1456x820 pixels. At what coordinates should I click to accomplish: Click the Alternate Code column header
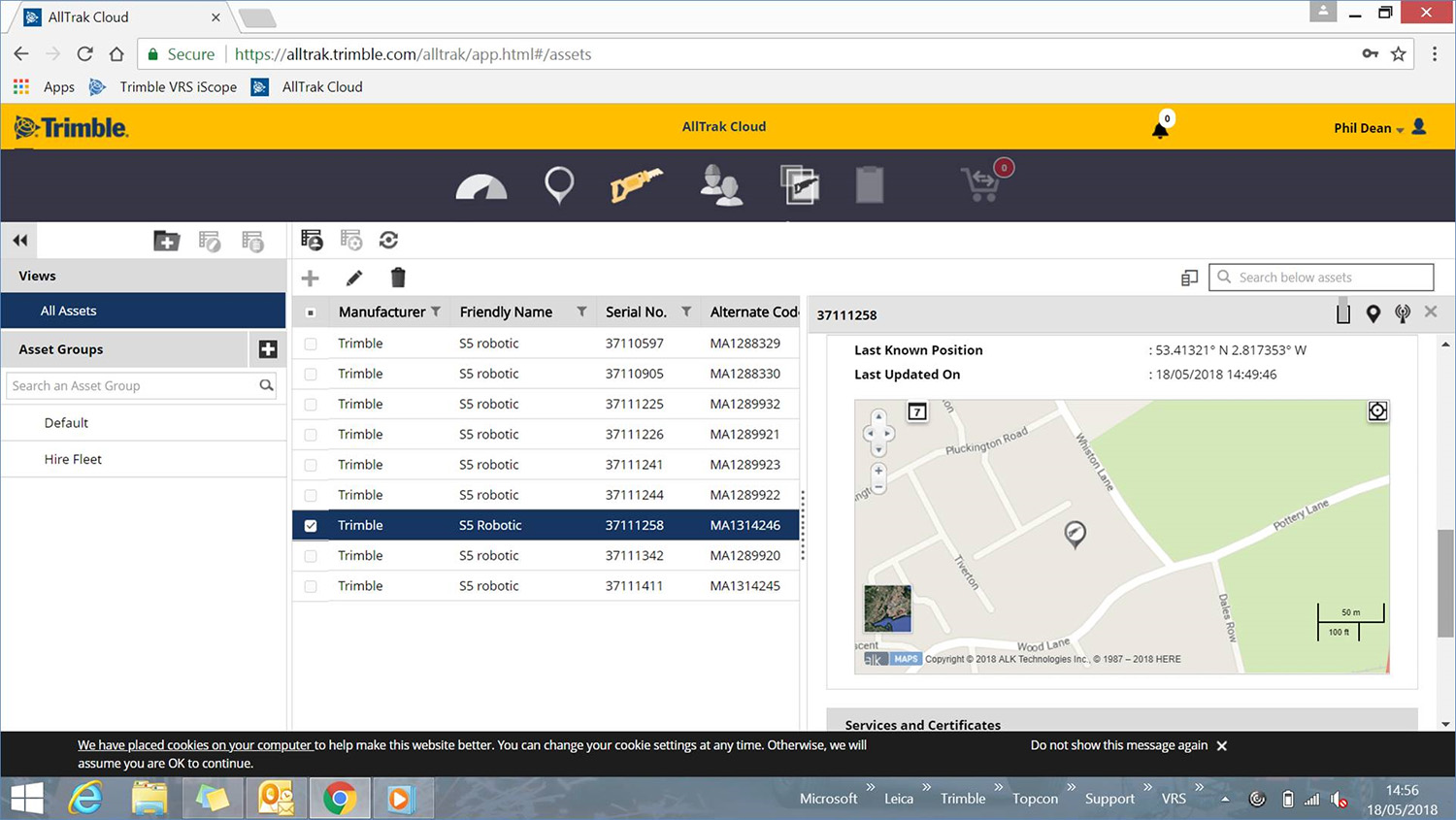[x=754, y=312]
